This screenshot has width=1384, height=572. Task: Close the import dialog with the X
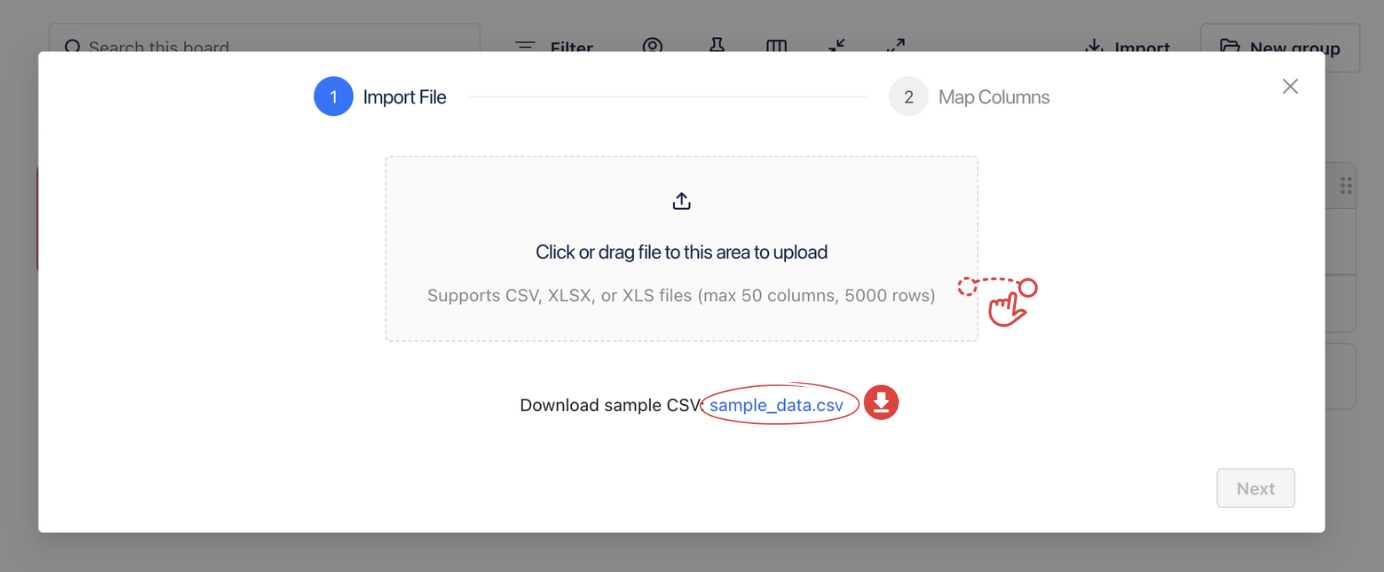(1290, 87)
